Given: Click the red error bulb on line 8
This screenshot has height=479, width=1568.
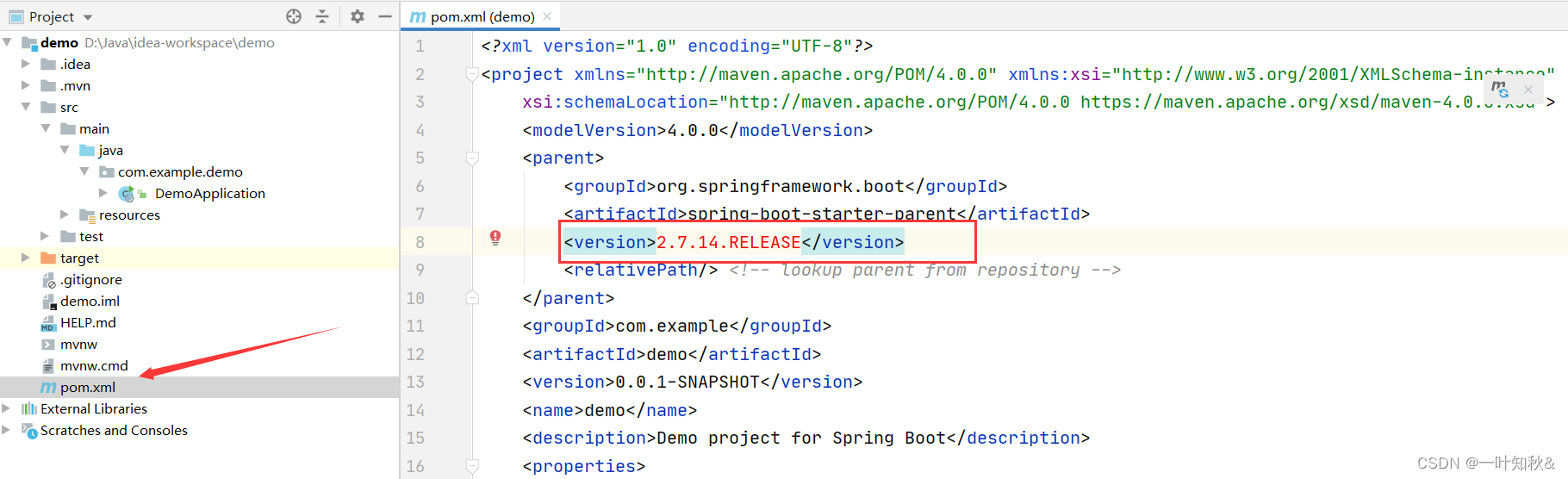Looking at the screenshot, I should tap(495, 238).
